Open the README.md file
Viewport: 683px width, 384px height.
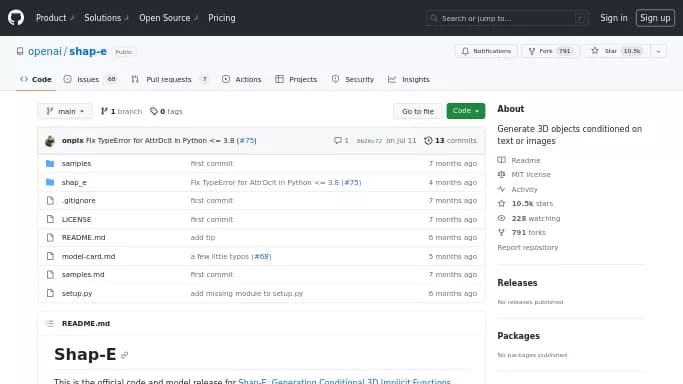tap(84, 238)
